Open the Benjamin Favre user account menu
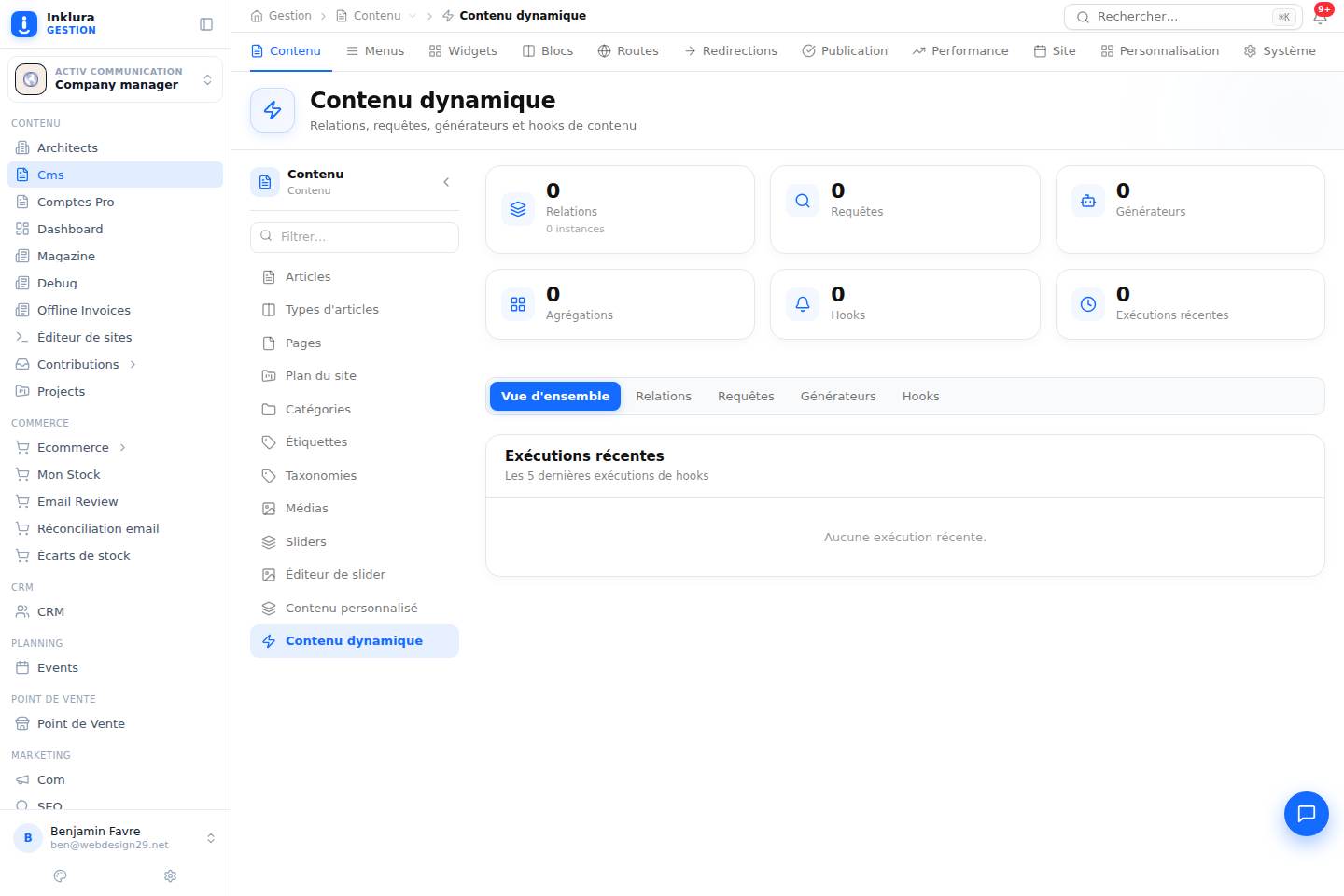The height and width of the screenshot is (896, 1344). click(115, 837)
